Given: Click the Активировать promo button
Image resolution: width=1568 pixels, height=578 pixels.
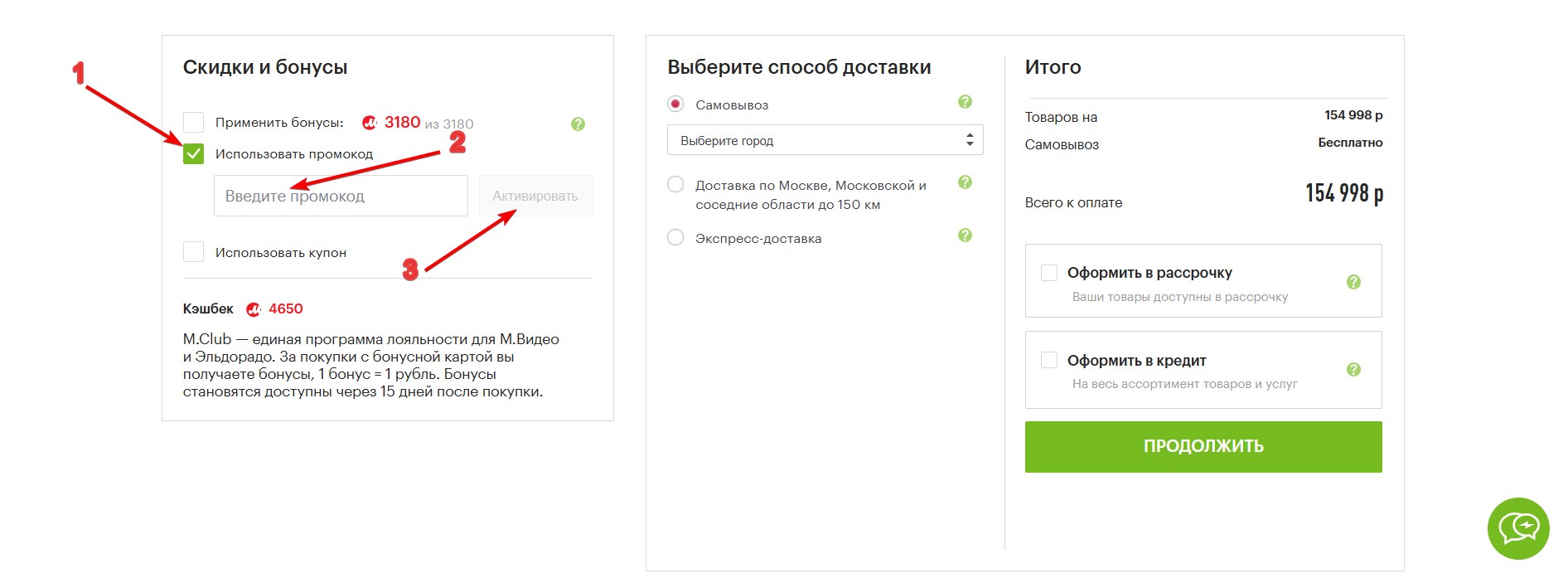Looking at the screenshot, I should coord(535,196).
